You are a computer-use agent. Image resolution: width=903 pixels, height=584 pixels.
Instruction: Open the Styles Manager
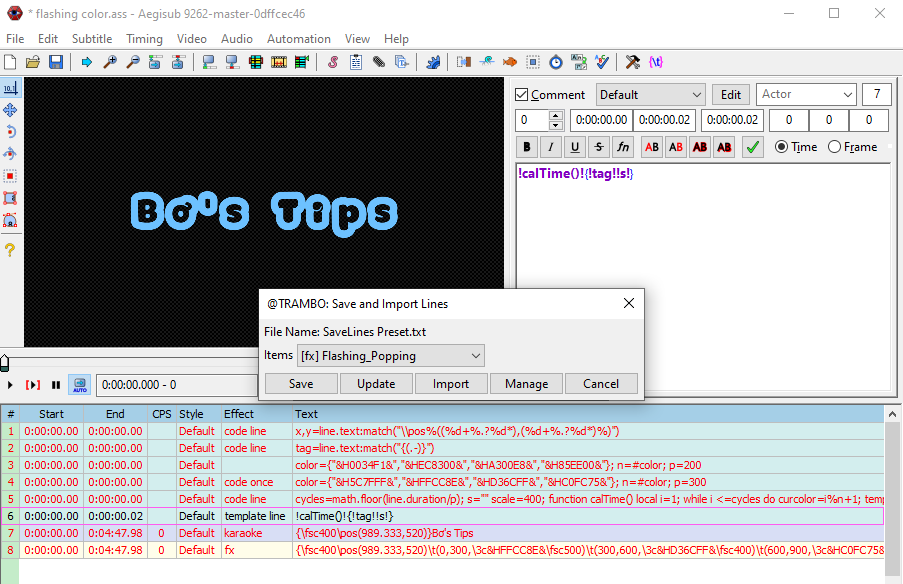pos(333,61)
